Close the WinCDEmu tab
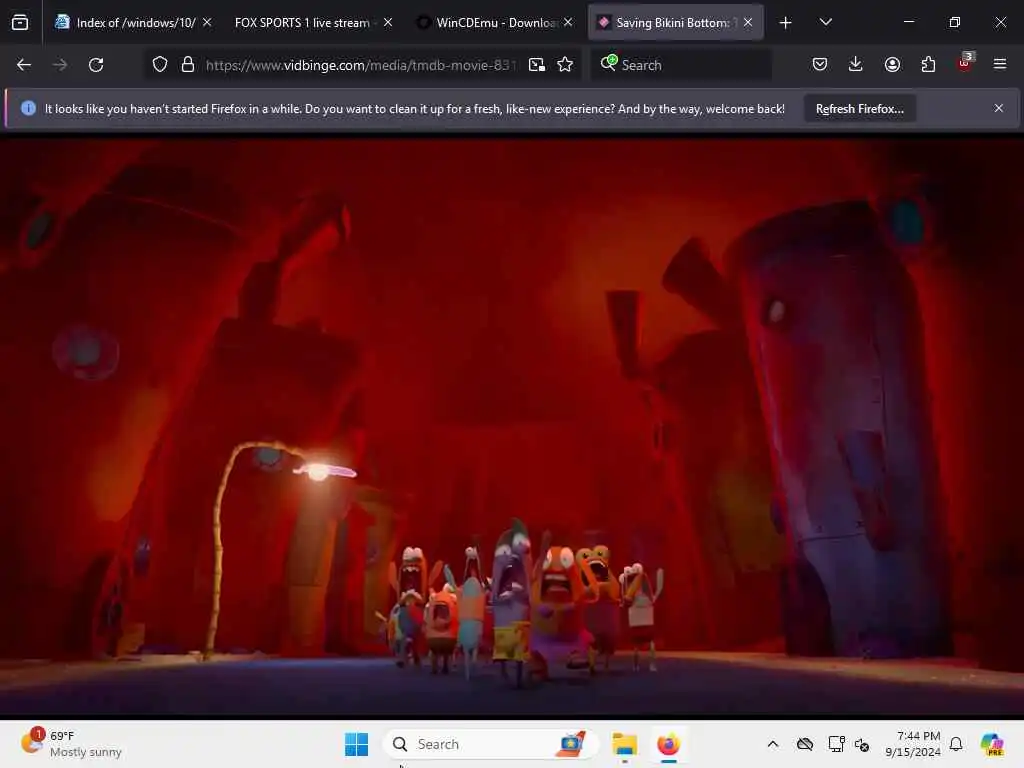This screenshot has width=1024, height=768. pyautogui.click(x=568, y=22)
